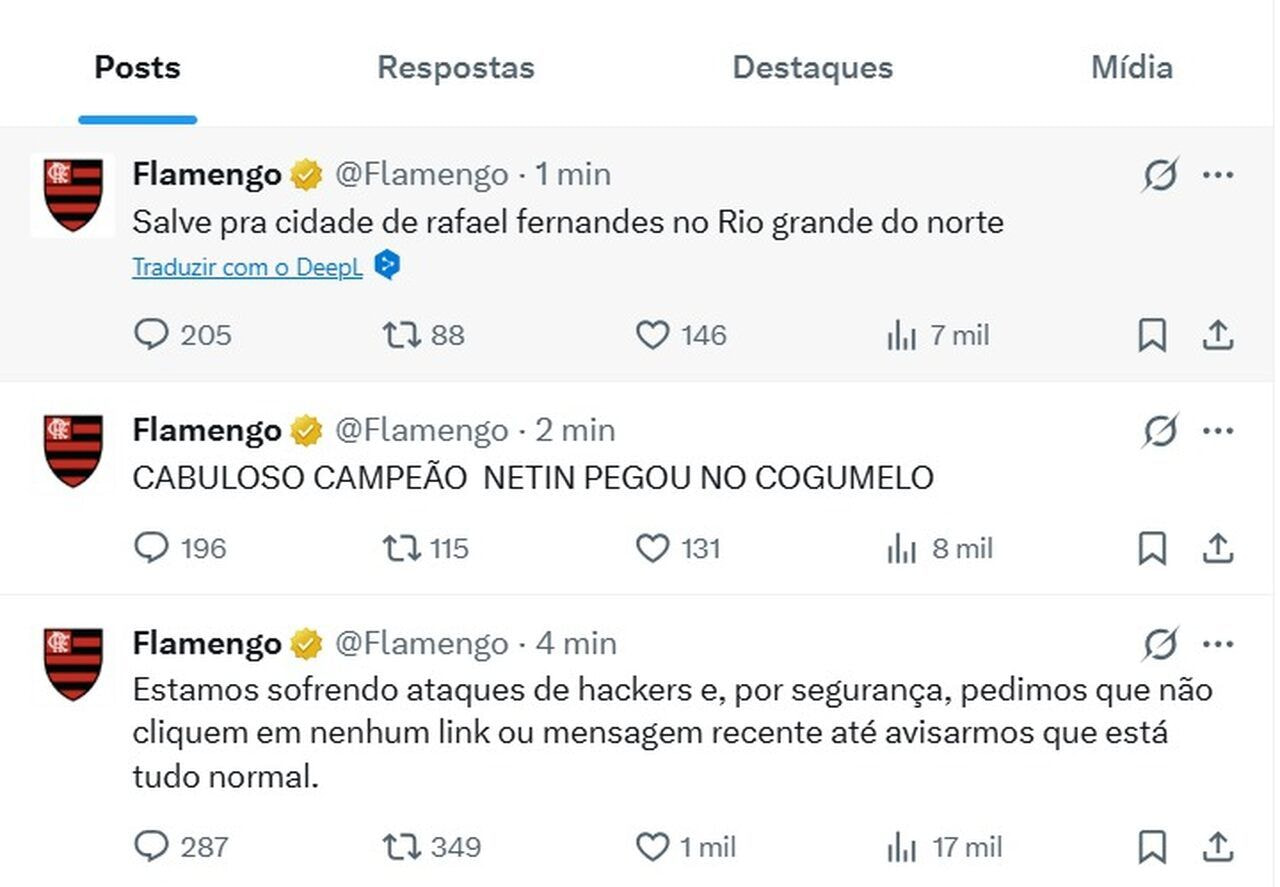Screen dimensions: 1280x887
Task: Click the DeepL translator icon
Action: (387, 264)
